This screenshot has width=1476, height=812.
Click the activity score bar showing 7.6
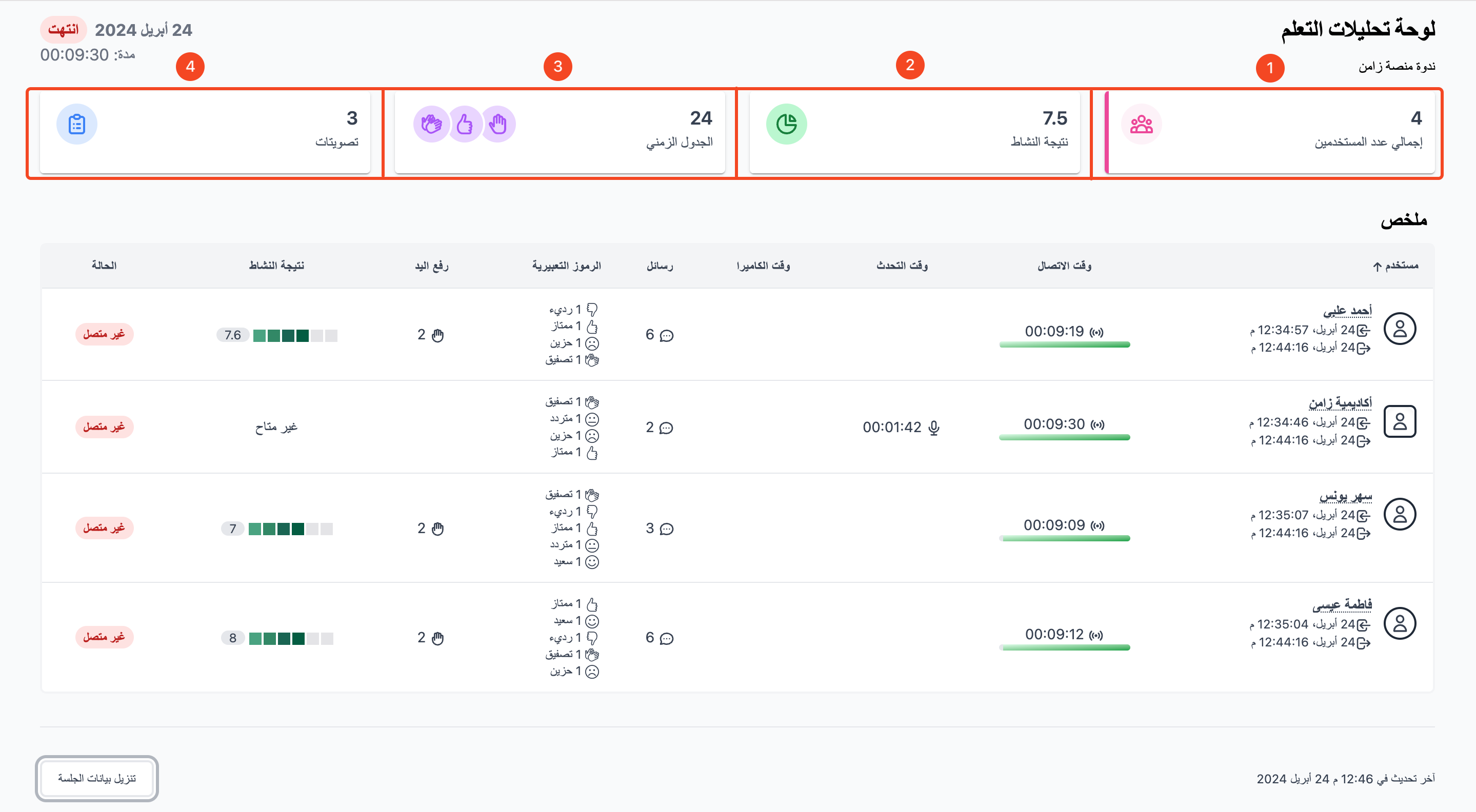[295, 336]
